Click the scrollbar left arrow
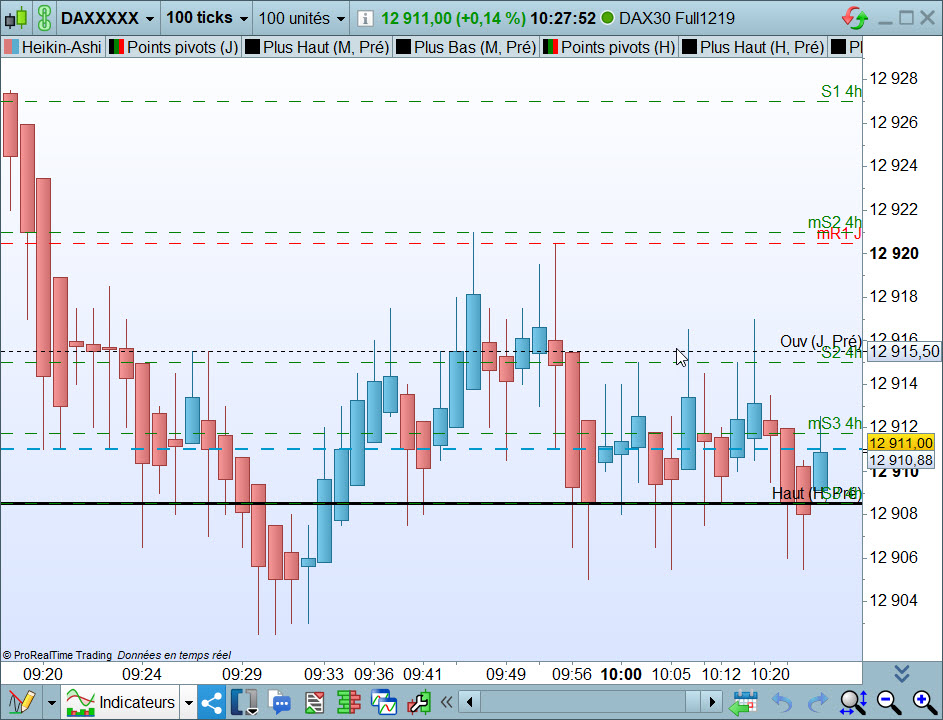Screen dimensions: 943x720 (x=470, y=702)
